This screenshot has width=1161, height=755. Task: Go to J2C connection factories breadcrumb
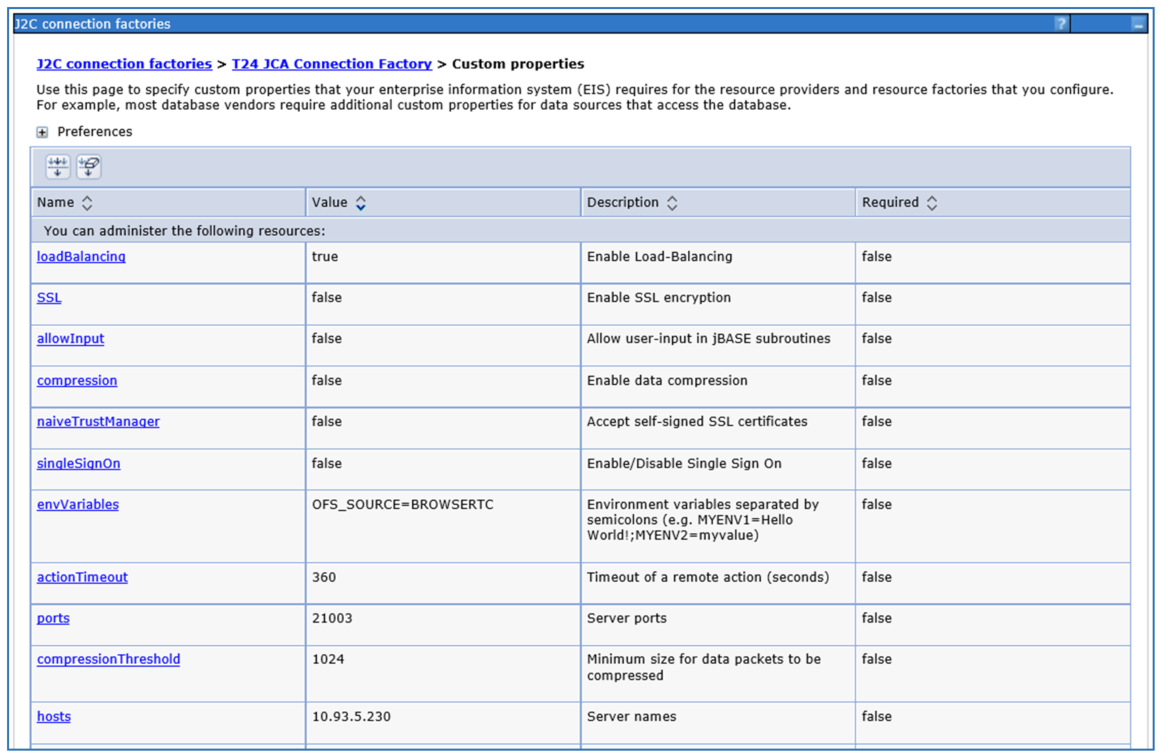click(124, 64)
